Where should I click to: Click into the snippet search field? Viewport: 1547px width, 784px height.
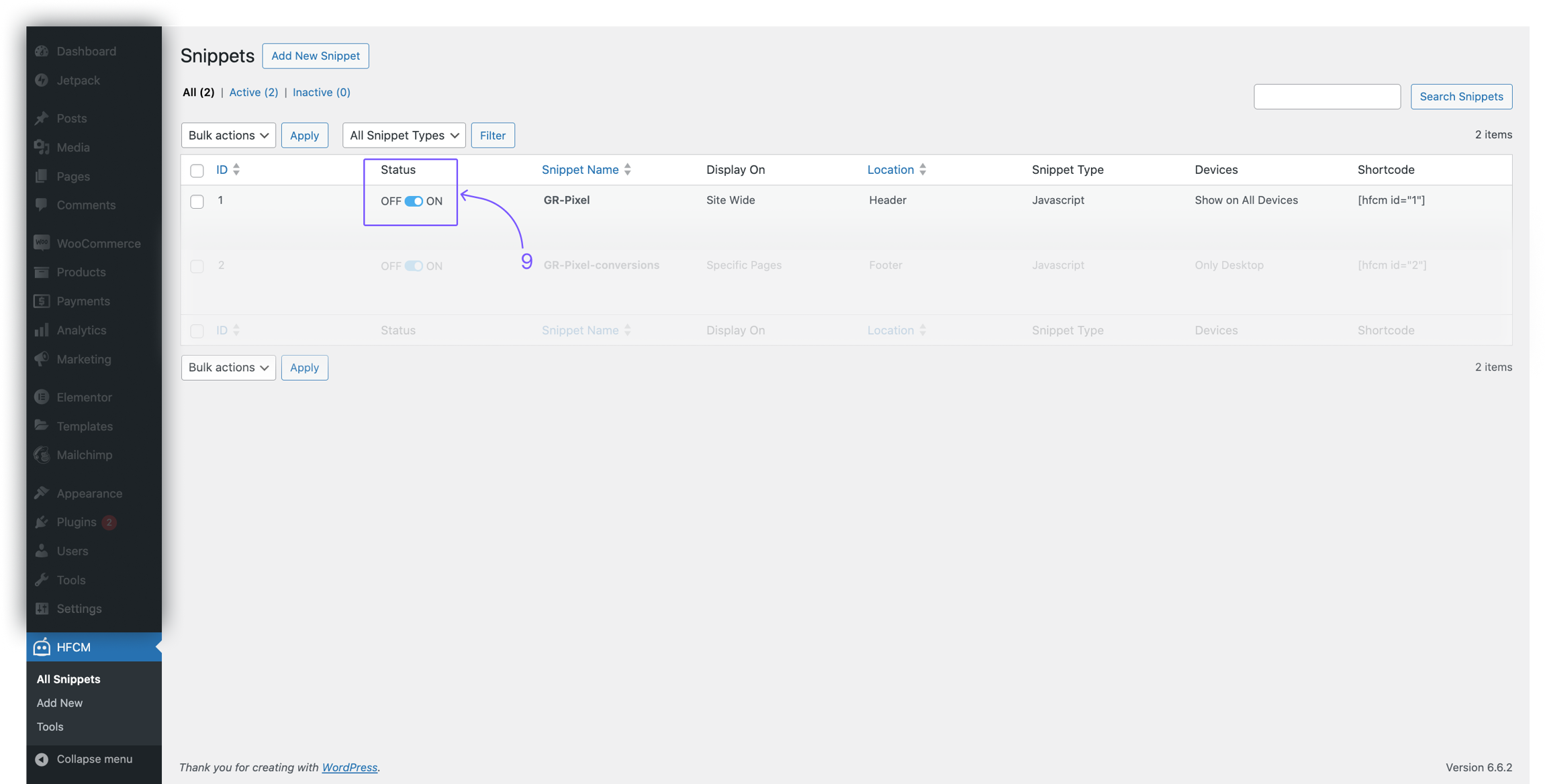click(1327, 96)
